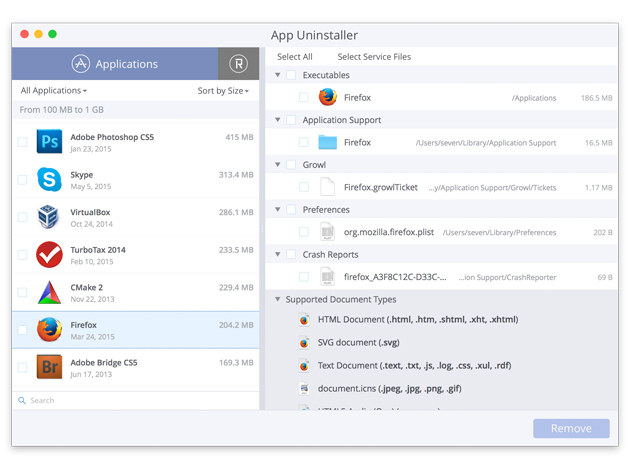Collapse the Application Support section

278,120
